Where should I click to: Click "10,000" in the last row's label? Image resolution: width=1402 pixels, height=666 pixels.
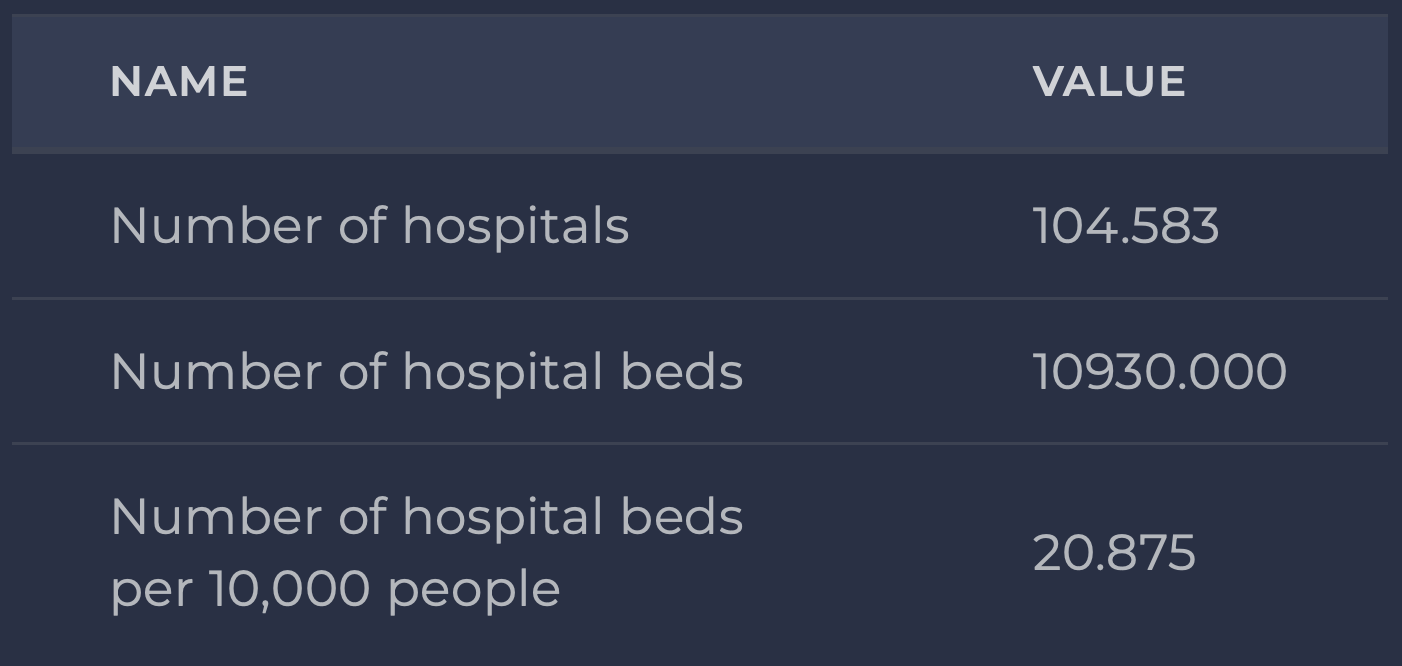290,589
